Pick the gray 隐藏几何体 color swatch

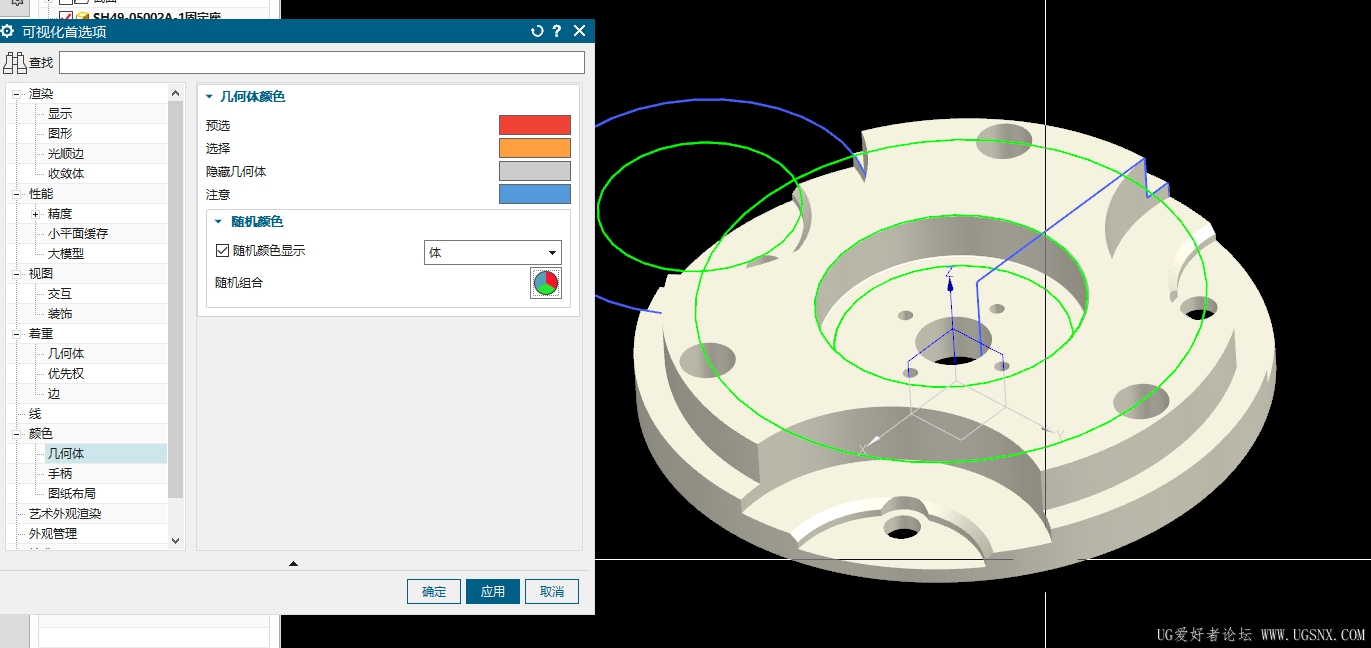tap(535, 171)
